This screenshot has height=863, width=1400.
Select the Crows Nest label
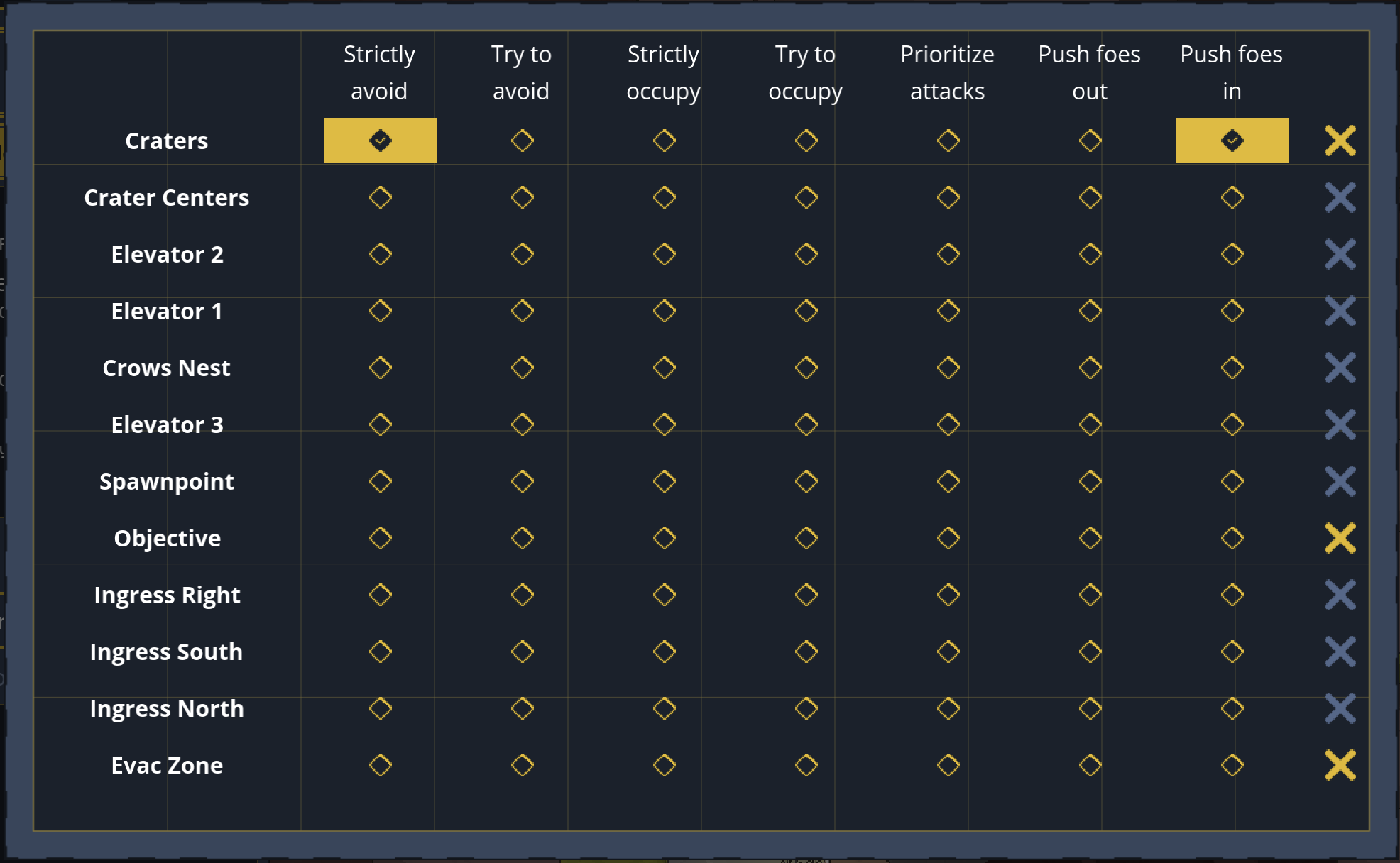(x=167, y=368)
